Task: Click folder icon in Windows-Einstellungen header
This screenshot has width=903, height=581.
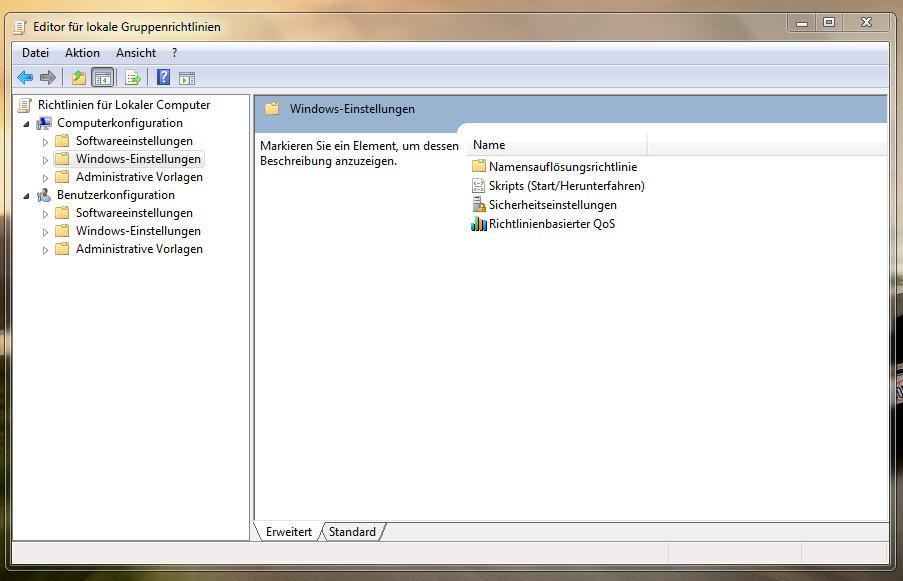Action: click(272, 108)
